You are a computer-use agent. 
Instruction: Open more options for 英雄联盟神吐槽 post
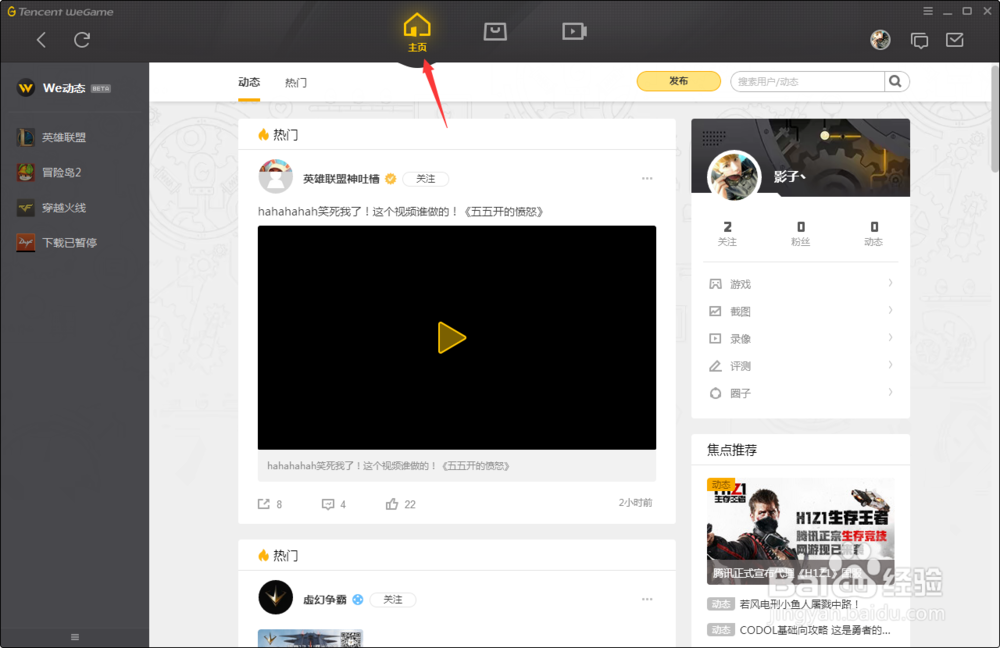pyautogui.click(x=647, y=179)
